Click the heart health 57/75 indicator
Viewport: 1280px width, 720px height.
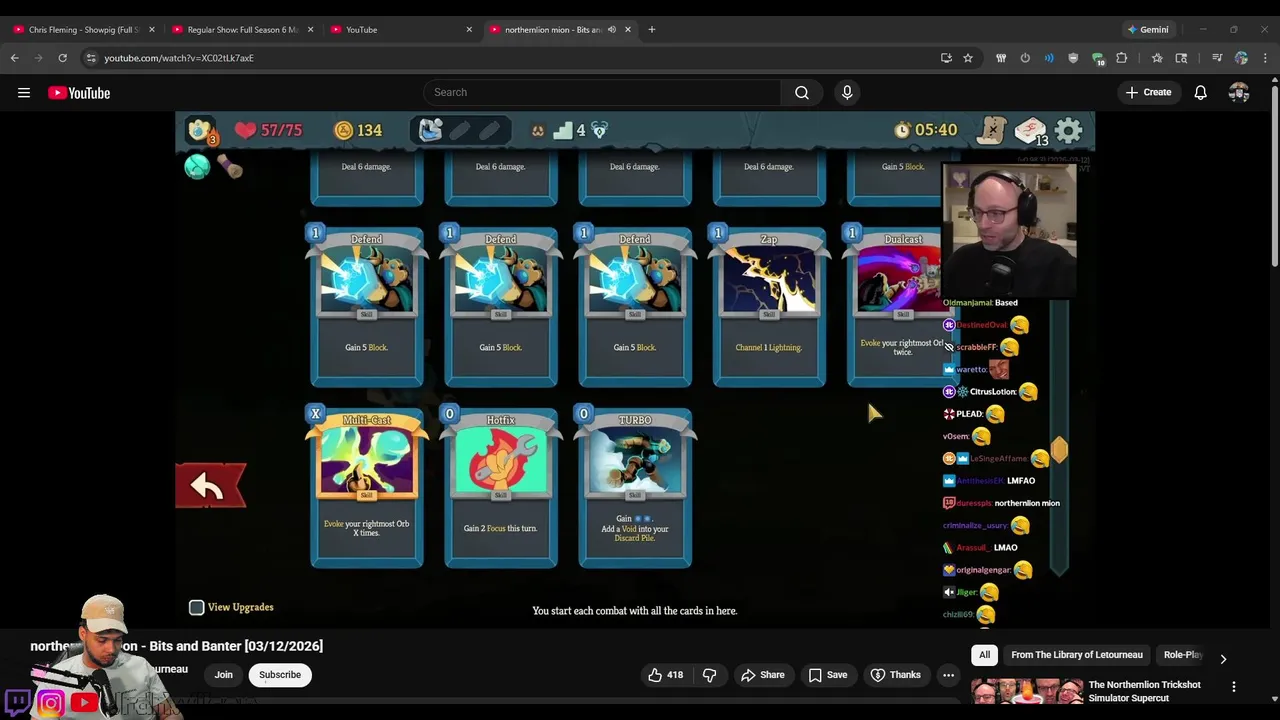pos(268,130)
